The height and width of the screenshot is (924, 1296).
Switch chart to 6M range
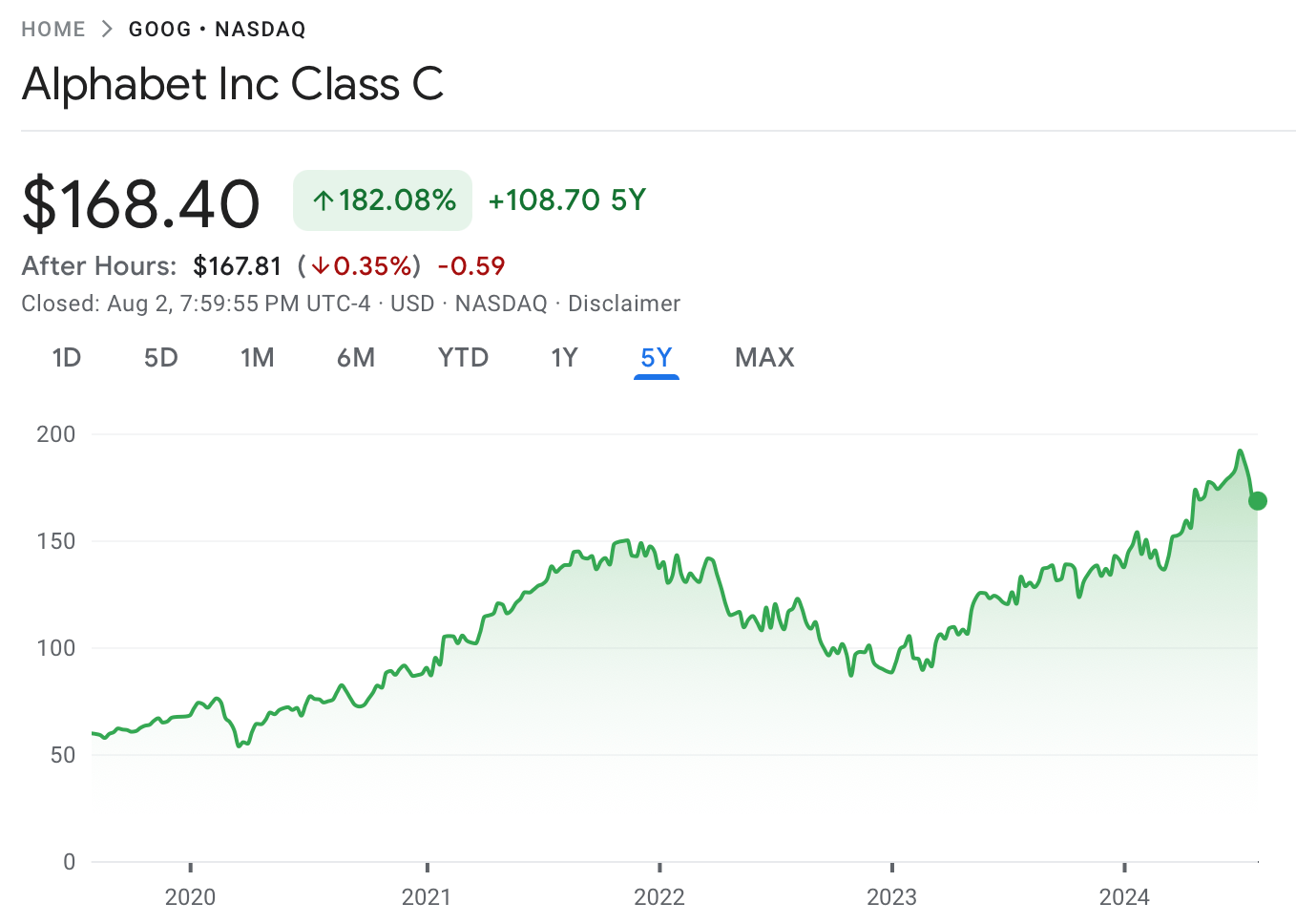click(x=356, y=358)
